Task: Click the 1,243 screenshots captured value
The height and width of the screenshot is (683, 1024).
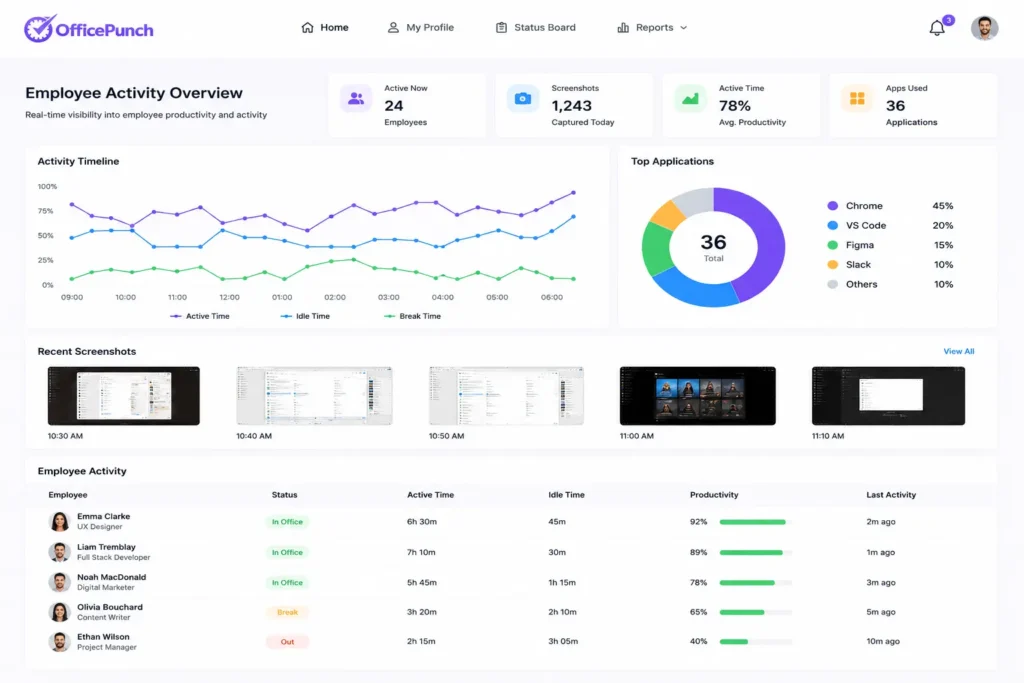Action: pos(571,106)
